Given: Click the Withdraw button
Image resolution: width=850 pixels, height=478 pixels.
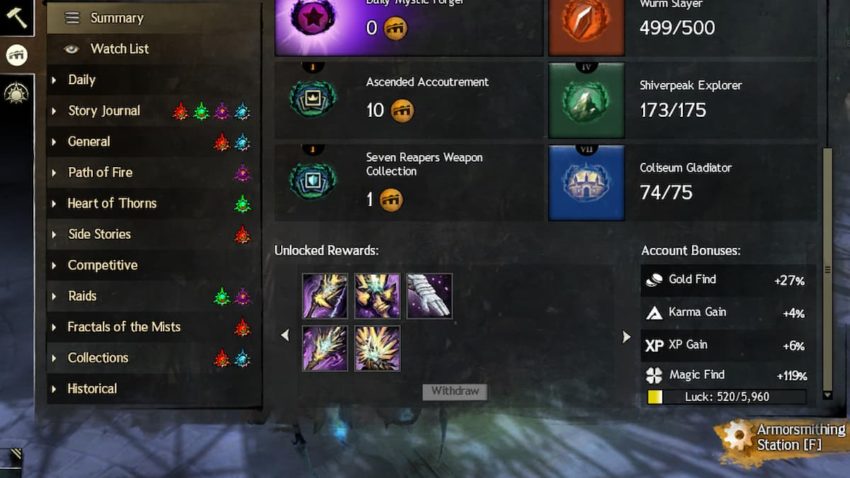Looking at the screenshot, I should click(455, 391).
